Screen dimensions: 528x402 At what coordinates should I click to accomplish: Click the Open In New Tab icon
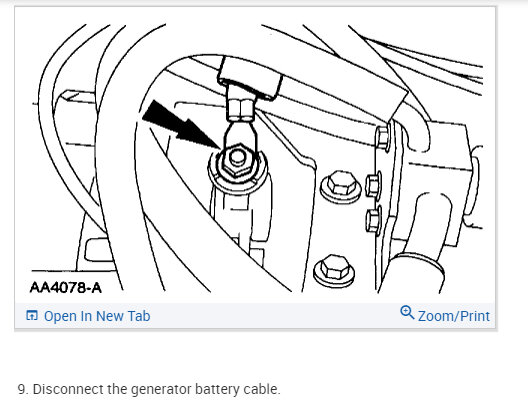(x=32, y=315)
